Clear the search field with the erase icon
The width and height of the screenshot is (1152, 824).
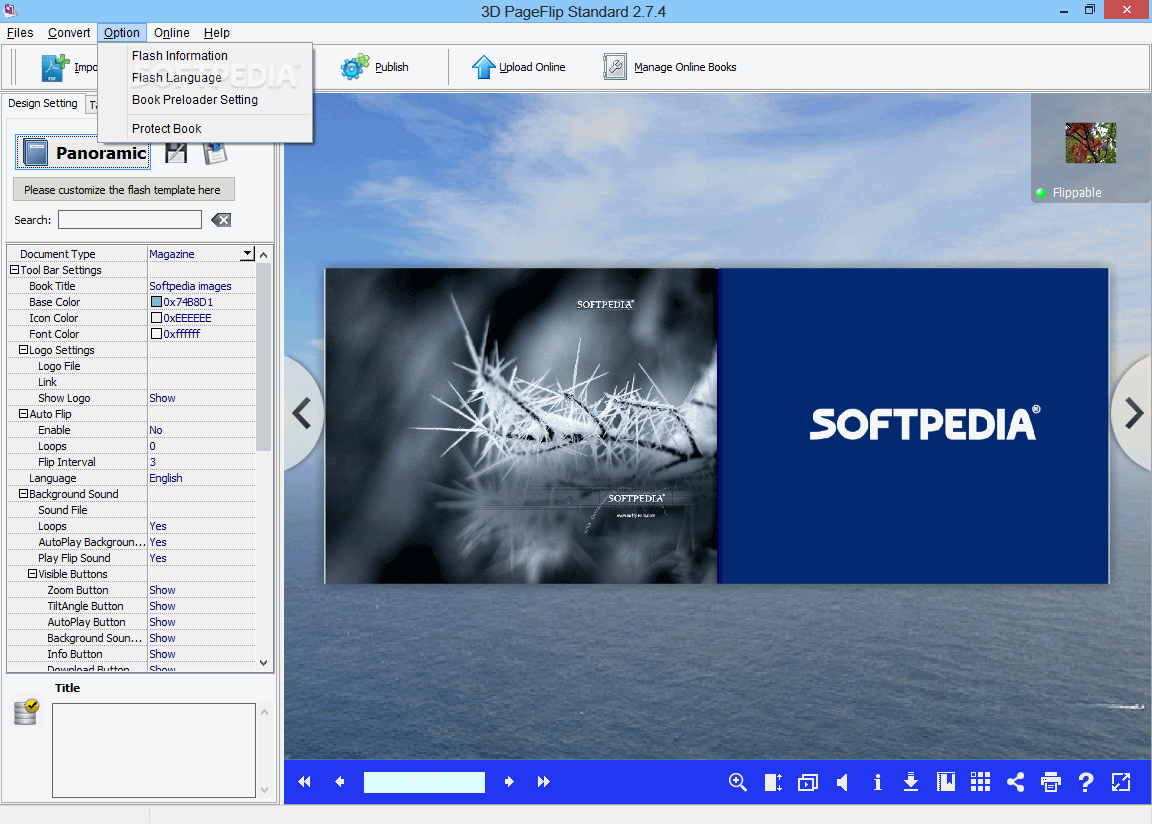[x=221, y=220]
